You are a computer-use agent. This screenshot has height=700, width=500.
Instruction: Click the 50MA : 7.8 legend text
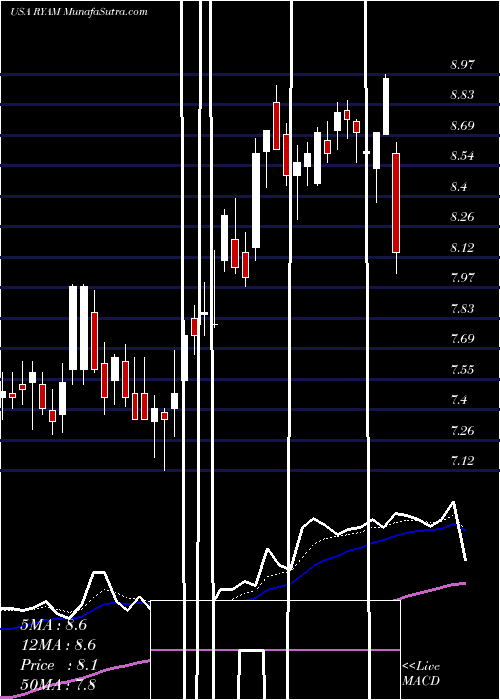[x=58, y=685]
